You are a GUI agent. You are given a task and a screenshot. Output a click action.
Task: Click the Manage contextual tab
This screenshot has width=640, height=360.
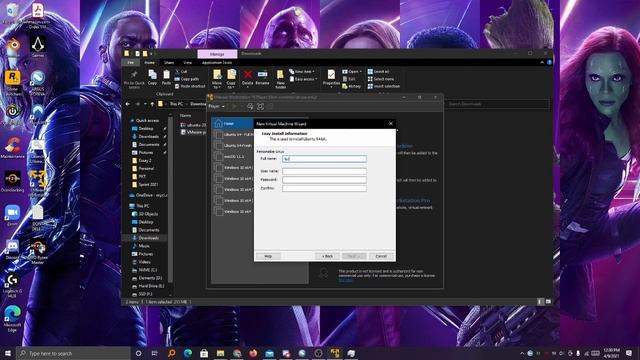217,54
